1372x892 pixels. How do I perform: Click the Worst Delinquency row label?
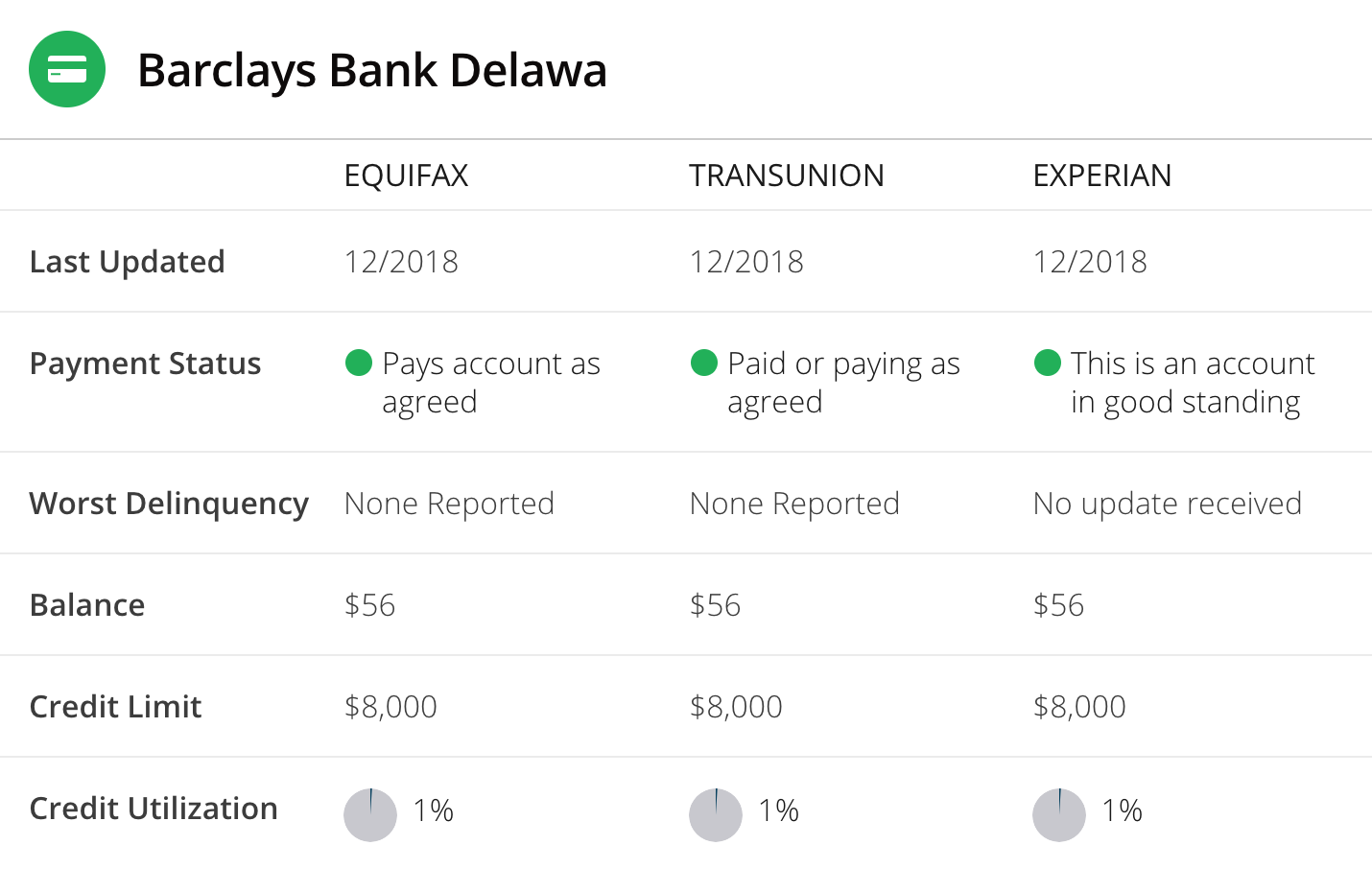click(x=169, y=504)
